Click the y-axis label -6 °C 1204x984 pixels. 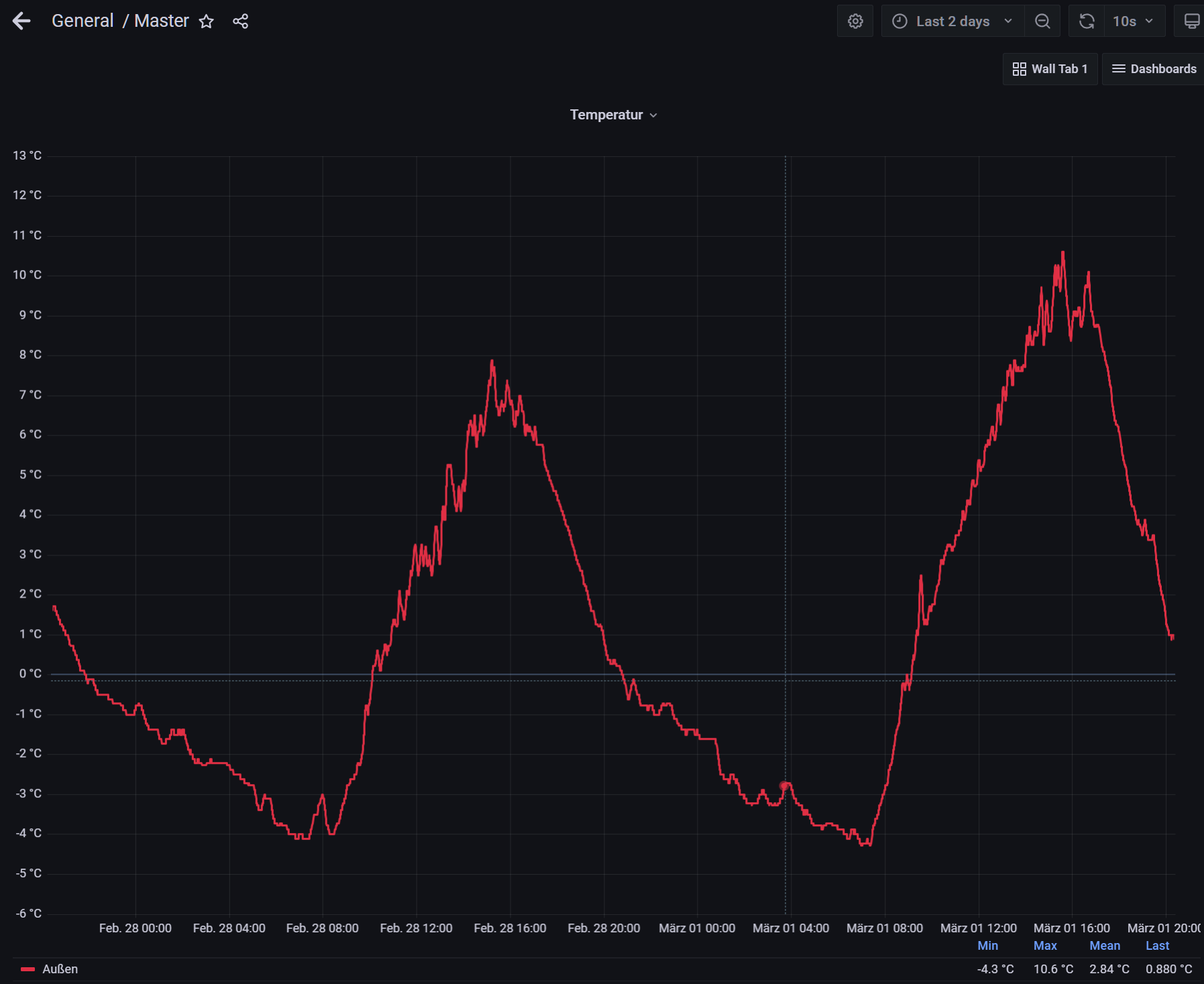29,914
